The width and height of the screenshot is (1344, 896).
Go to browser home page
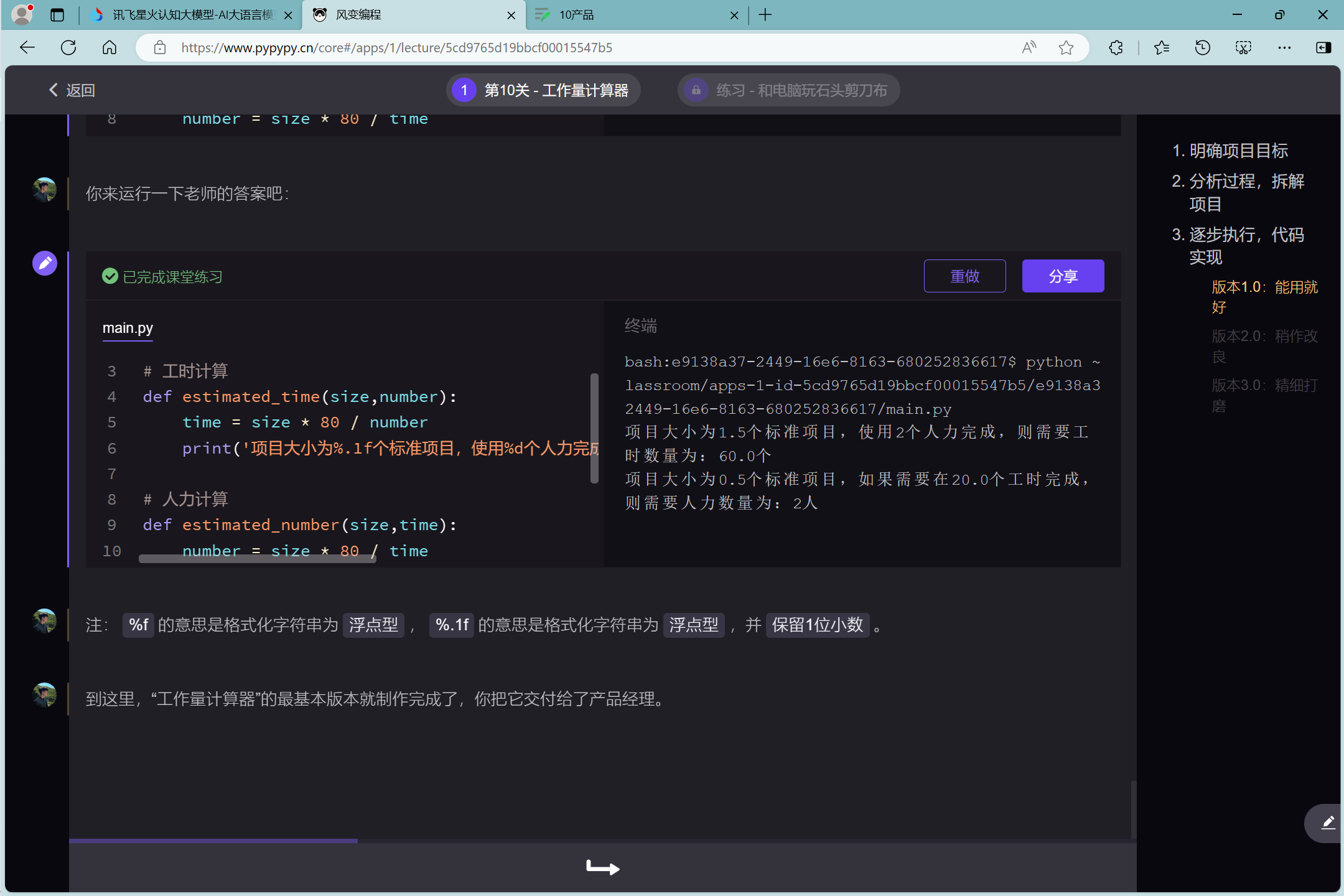110,48
